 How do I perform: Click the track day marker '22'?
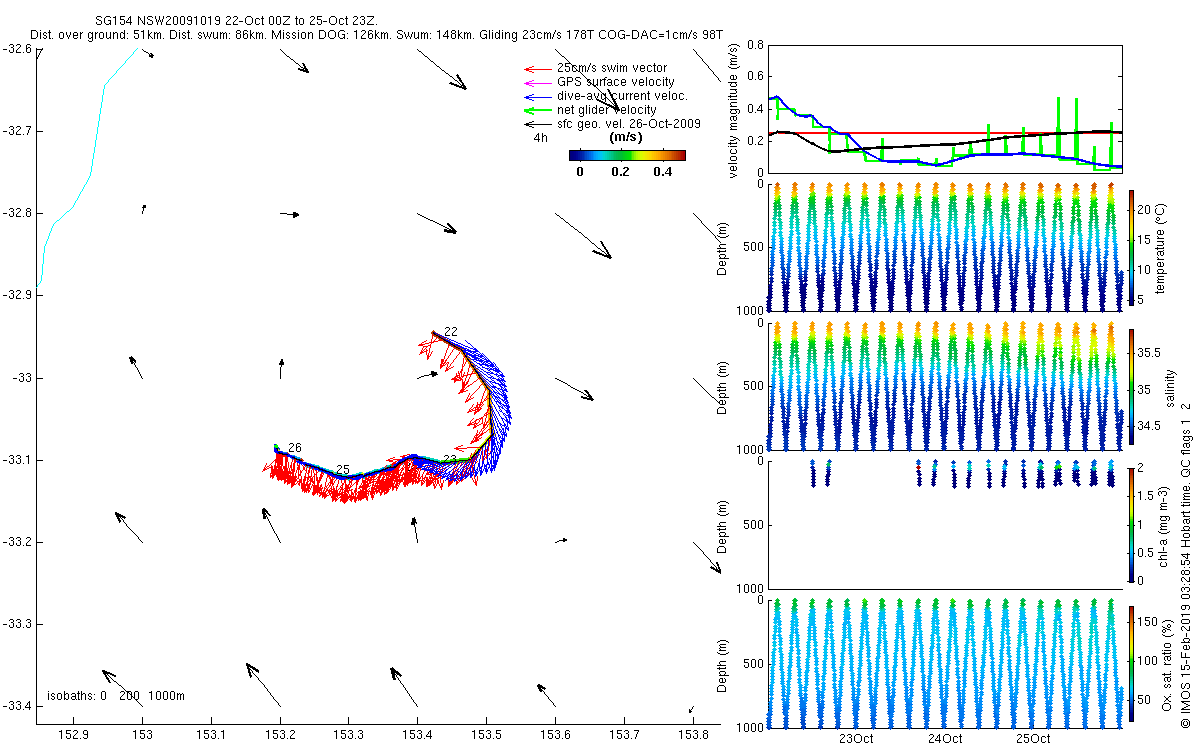click(x=451, y=332)
